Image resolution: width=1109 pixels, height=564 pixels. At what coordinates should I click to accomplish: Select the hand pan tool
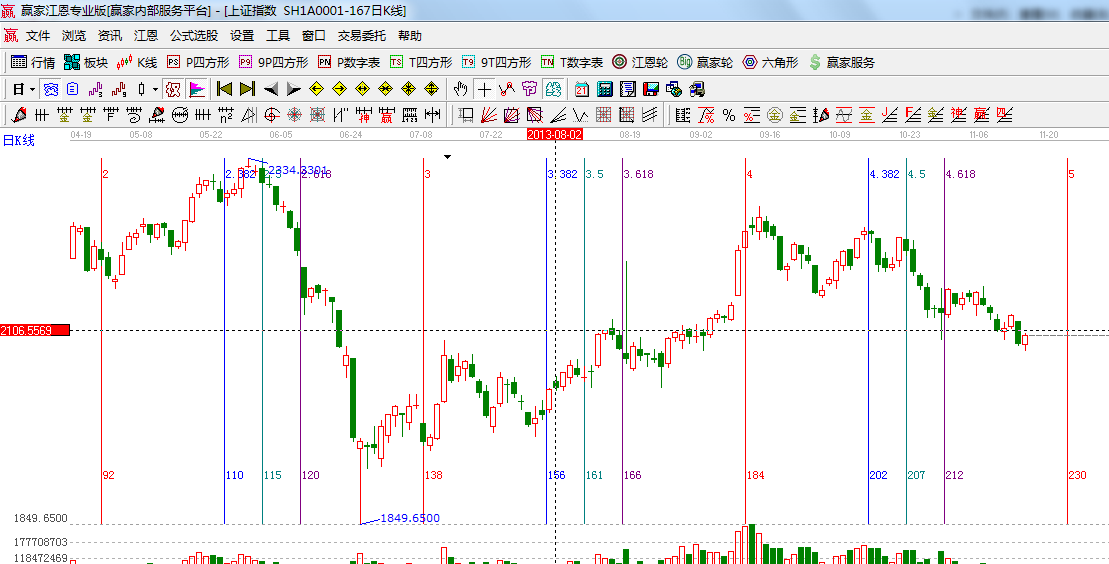click(x=461, y=89)
